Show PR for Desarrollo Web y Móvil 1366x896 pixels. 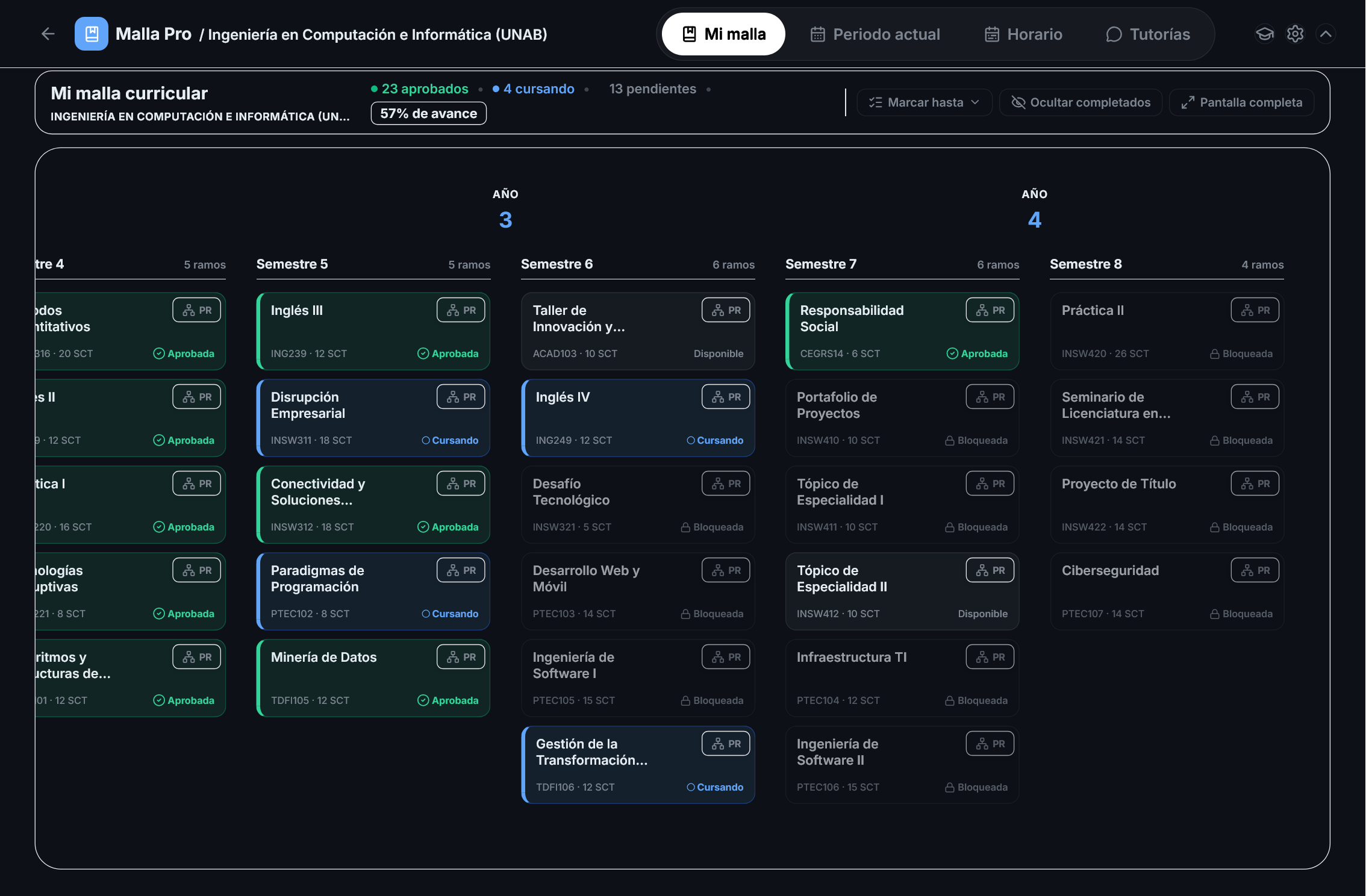[x=726, y=570]
